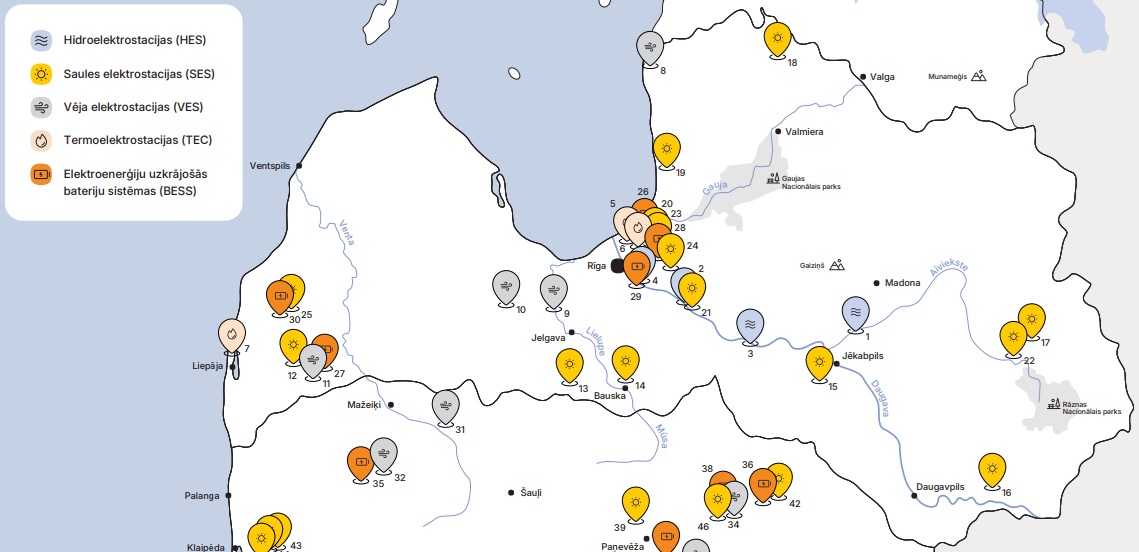Image resolution: width=1139 pixels, height=552 pixels.
Task: Click solar station marker number 17
Action: tap(1031, 320)
